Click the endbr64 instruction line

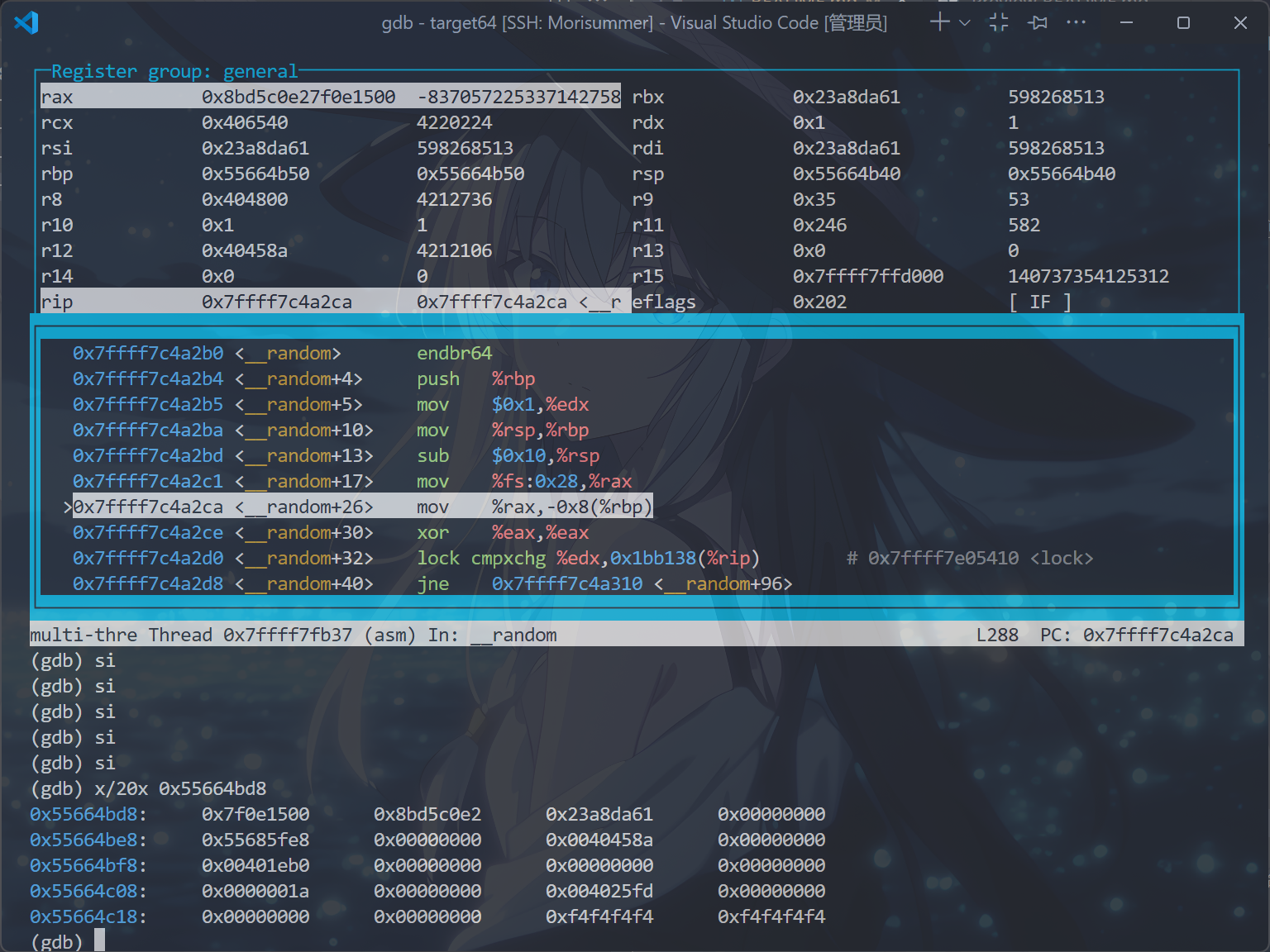pos(454,353)
